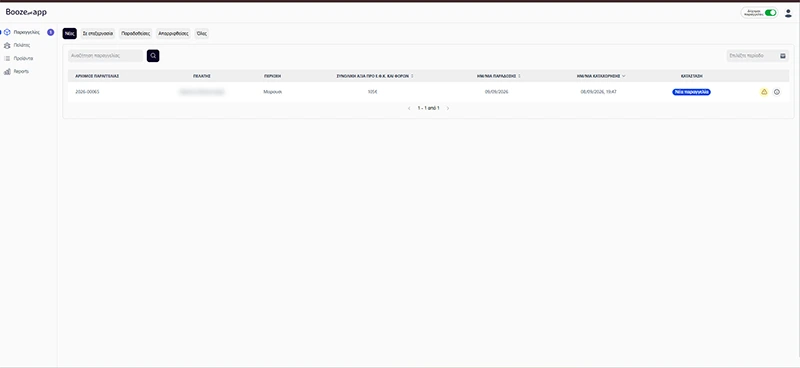This screenshot has width=800, height=368.
Task: Sort by total value column handle
Action: click(x=412, y=76)
